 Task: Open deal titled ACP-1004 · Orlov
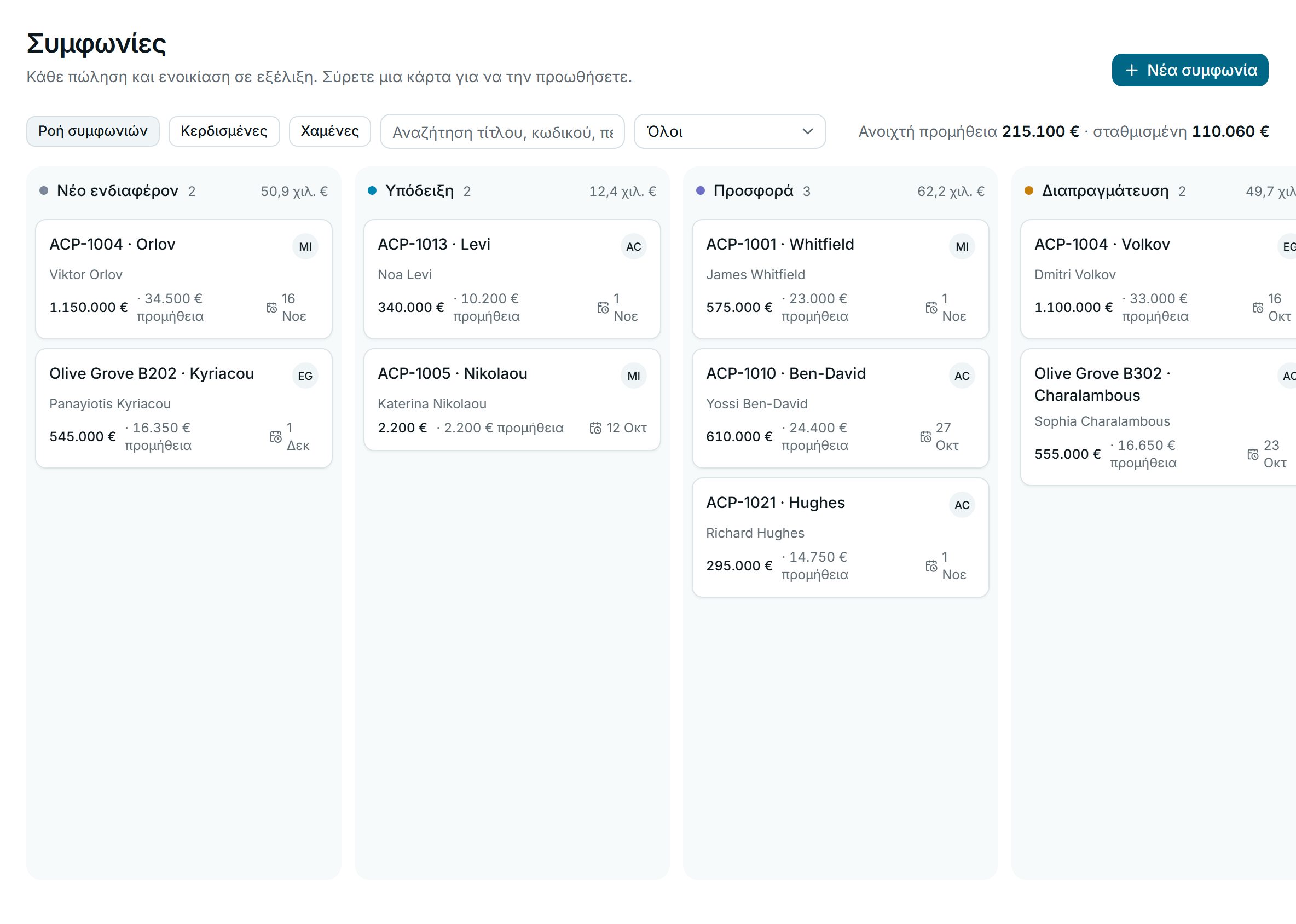click(x=112, y=245)
